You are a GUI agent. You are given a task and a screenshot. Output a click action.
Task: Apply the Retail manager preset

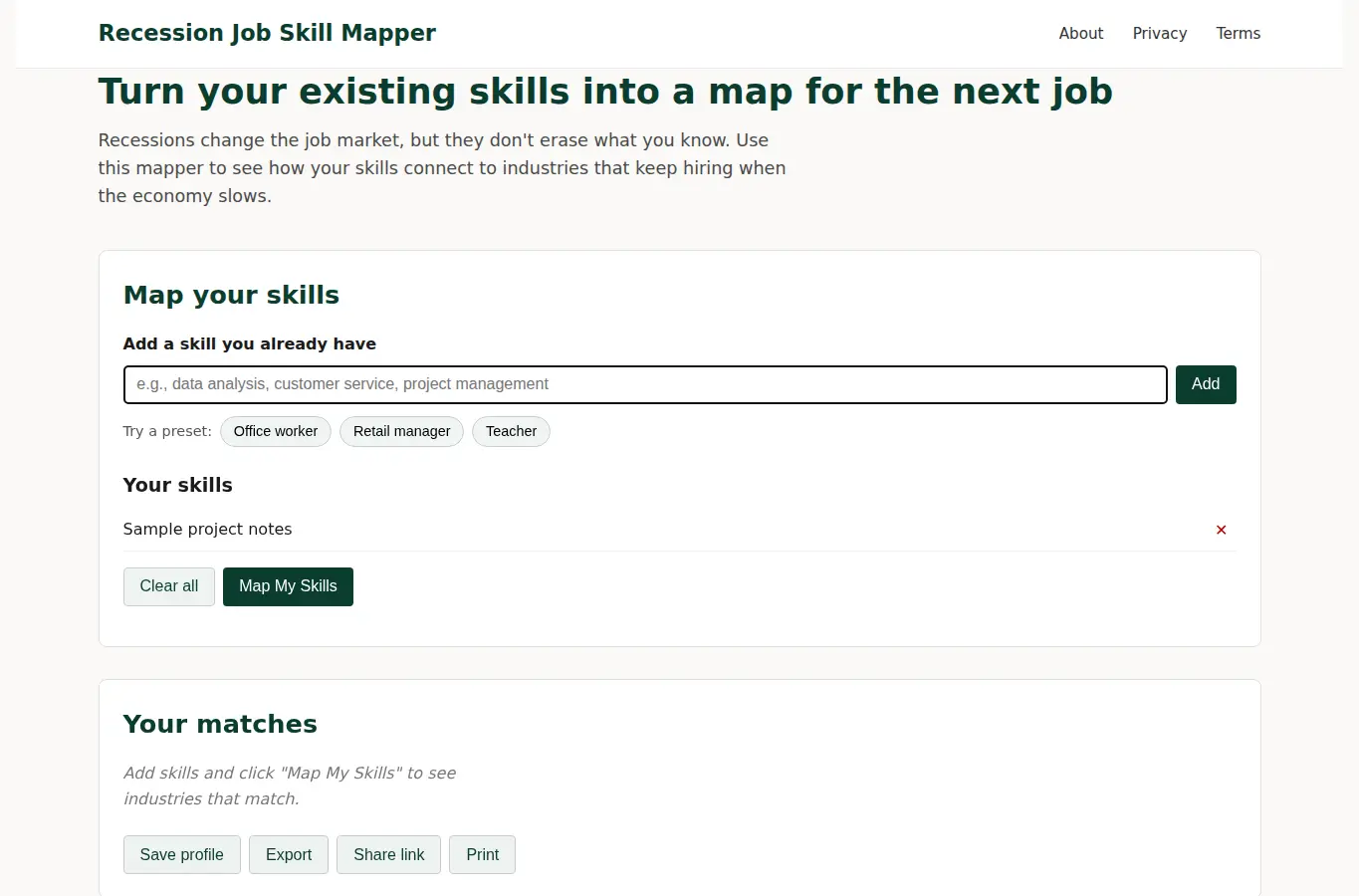click(401, 431)
